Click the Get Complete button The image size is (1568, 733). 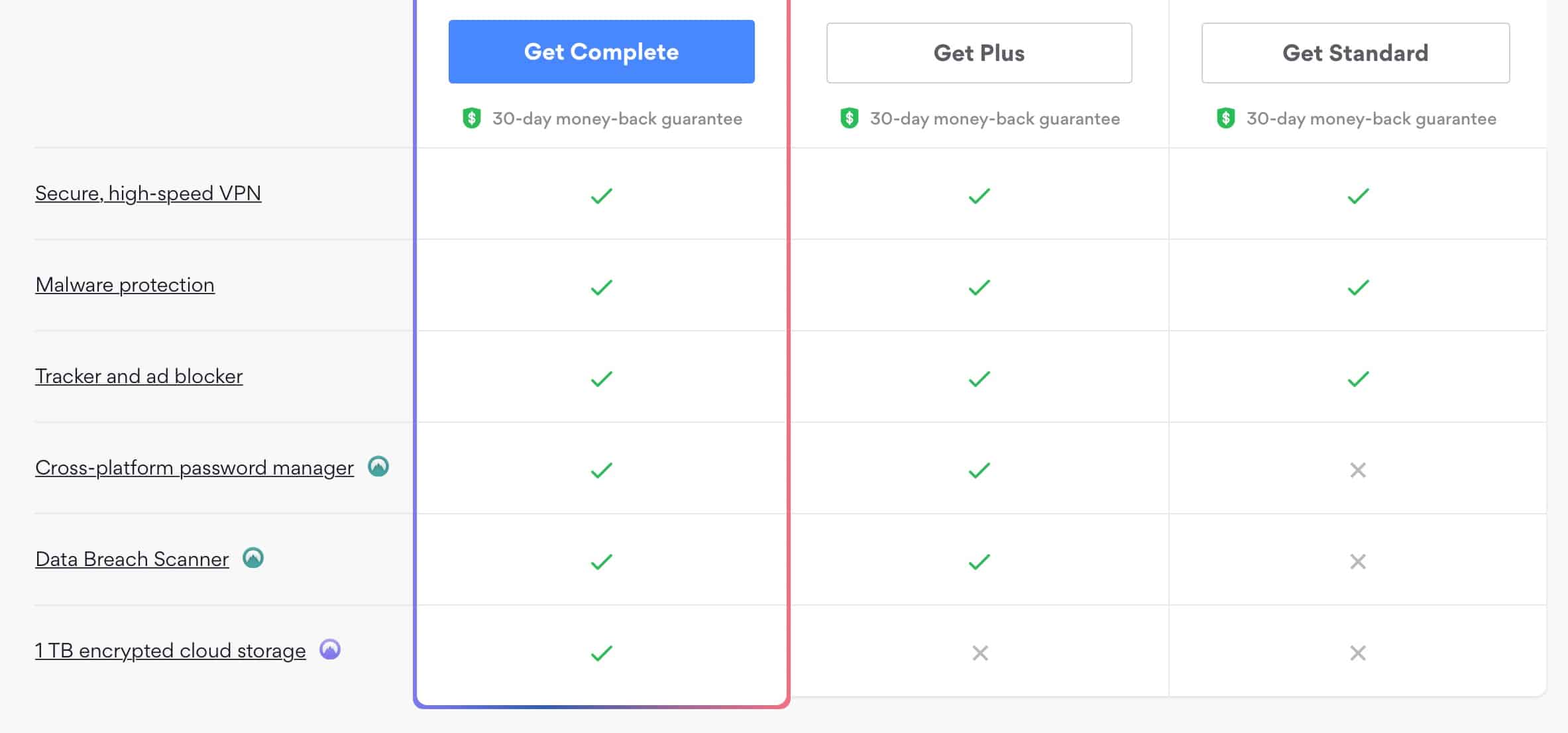(x=602, y=52)
